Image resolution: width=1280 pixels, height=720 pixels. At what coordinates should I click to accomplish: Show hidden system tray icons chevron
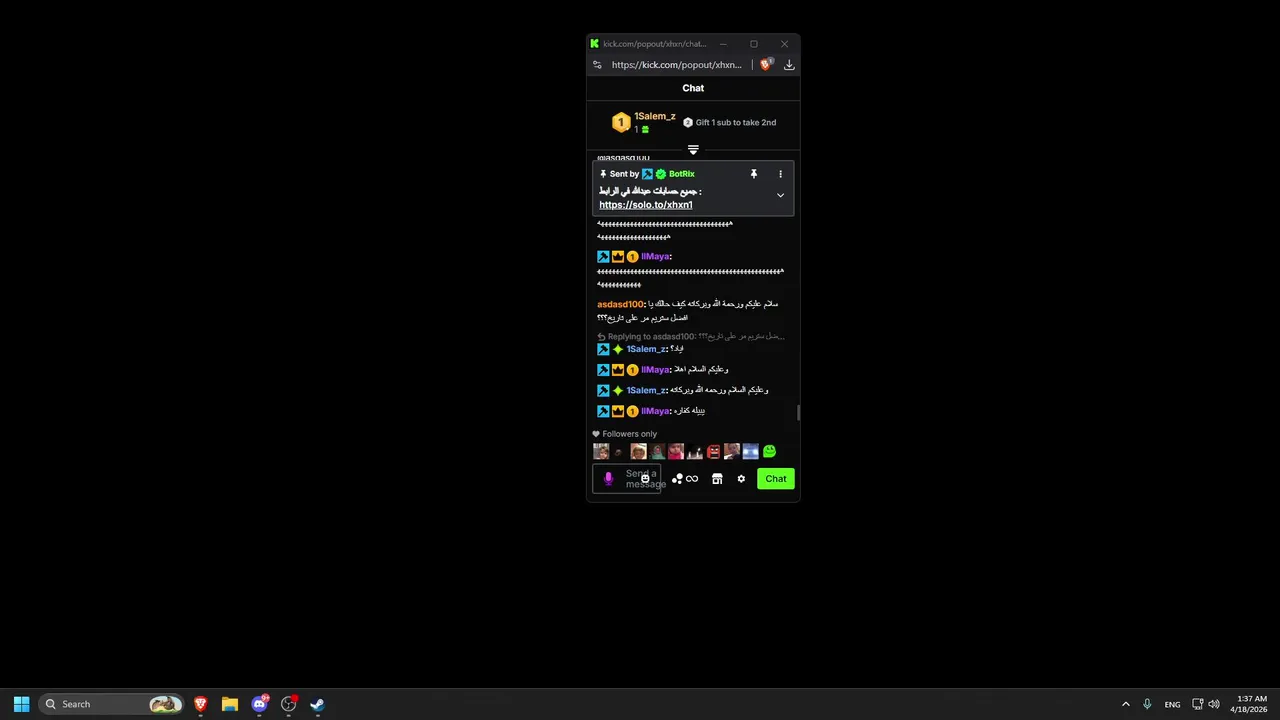point(1125,704)
